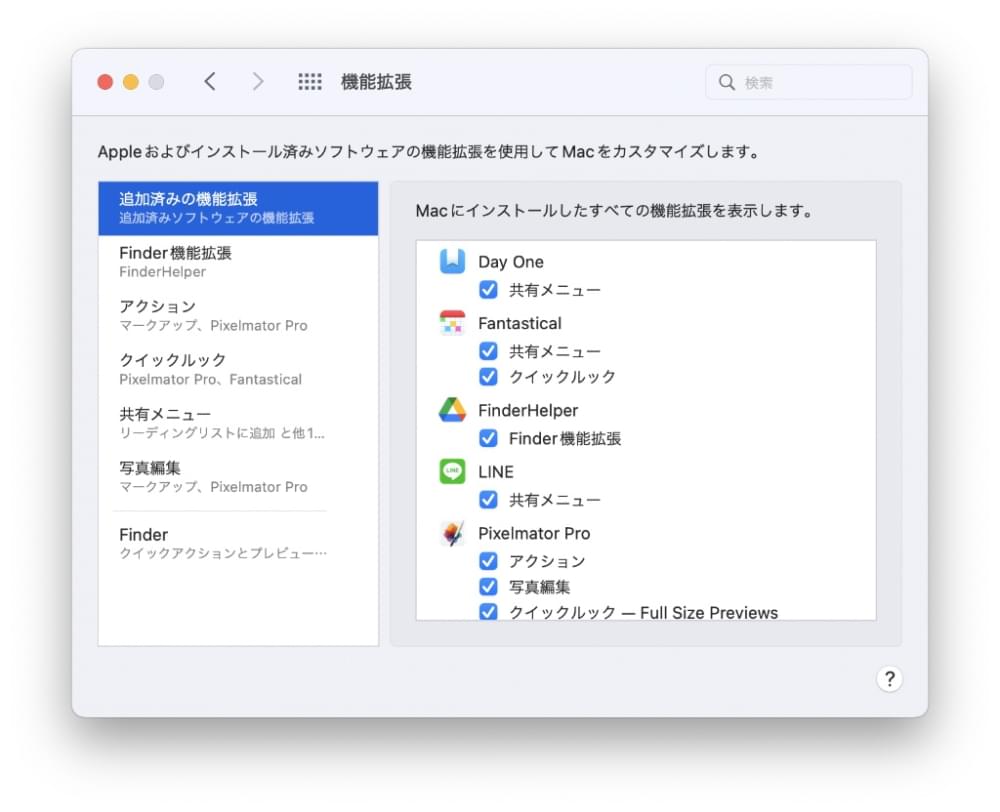Image resolution: width=1000 pixels, height=812 pixels.
Task: Toggle クイックルック checkbox under Fantastical
Action: tap(488, 377)
